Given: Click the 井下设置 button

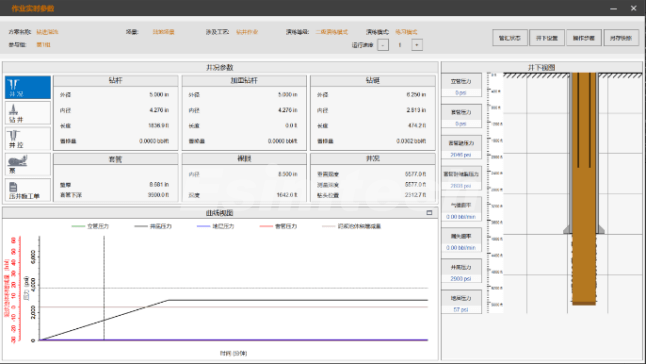Looking at the screenshot, I should pyautogui.click(x=547, y=38).
